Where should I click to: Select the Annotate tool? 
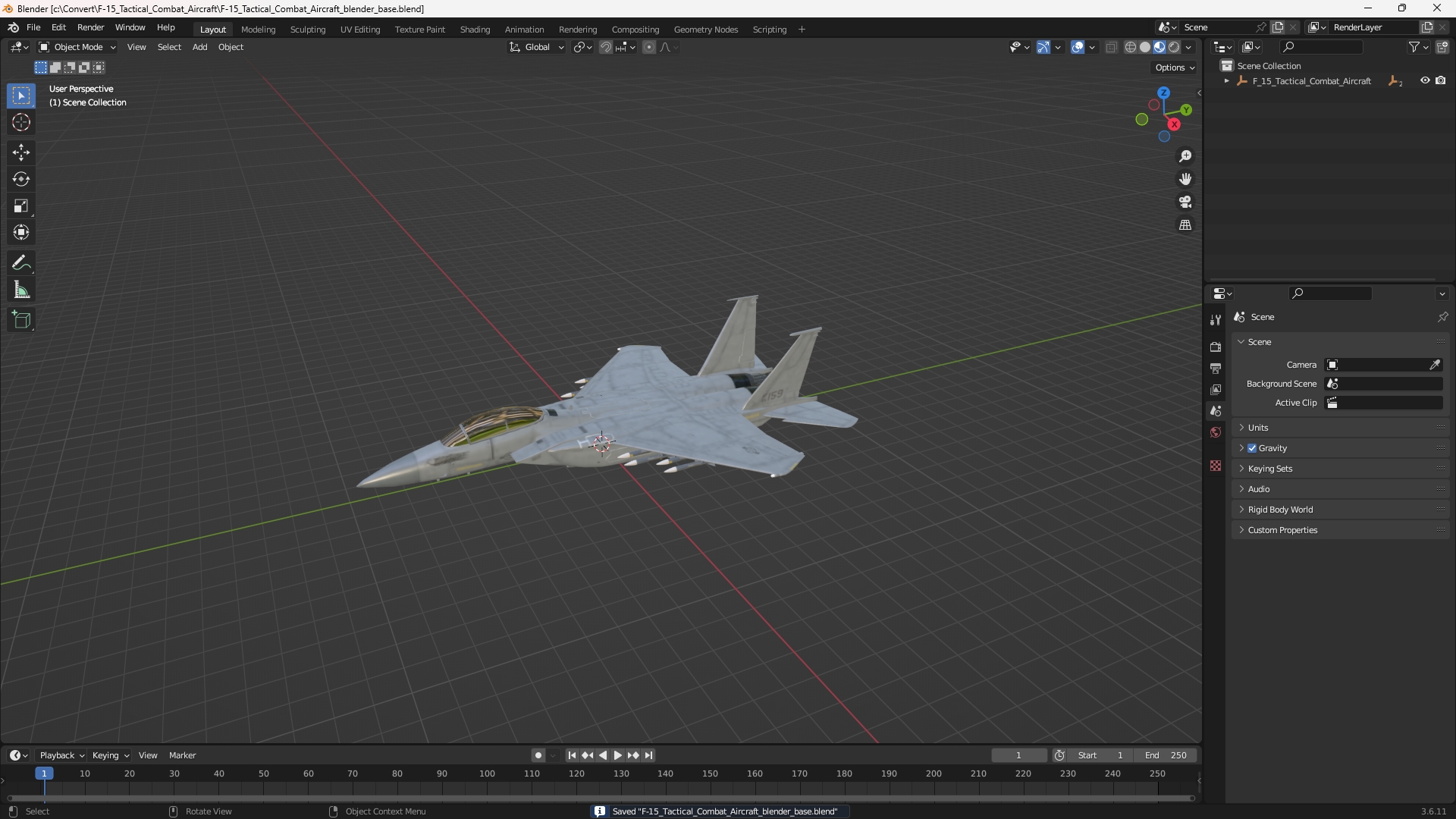pyautogui.click(x=21, y=263)
